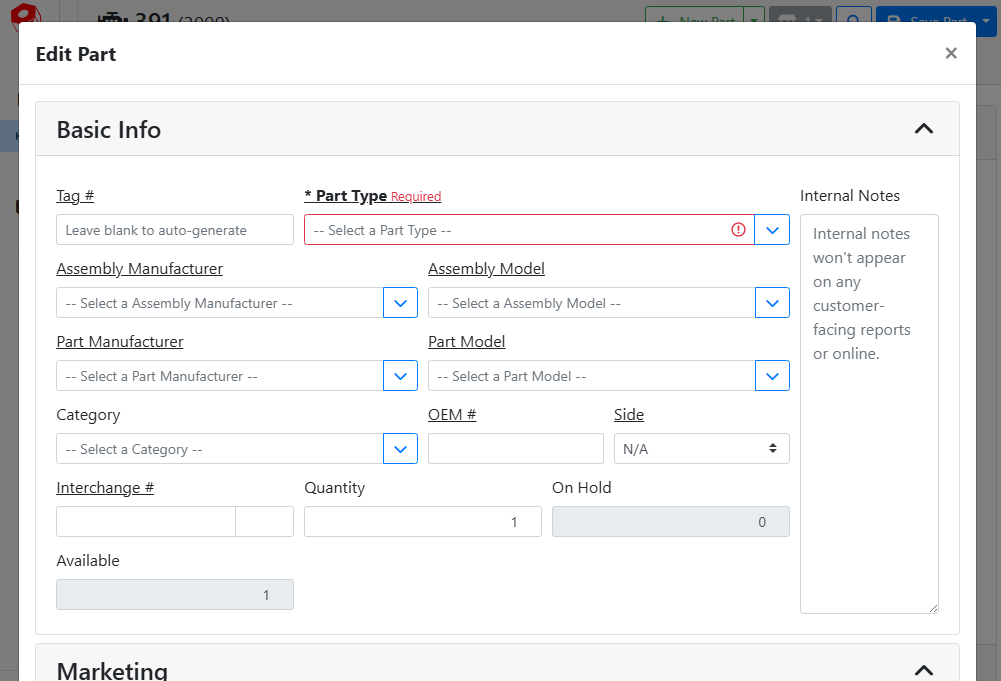Click the Quantity input field
1001x681 pixels.
(422, 522)
